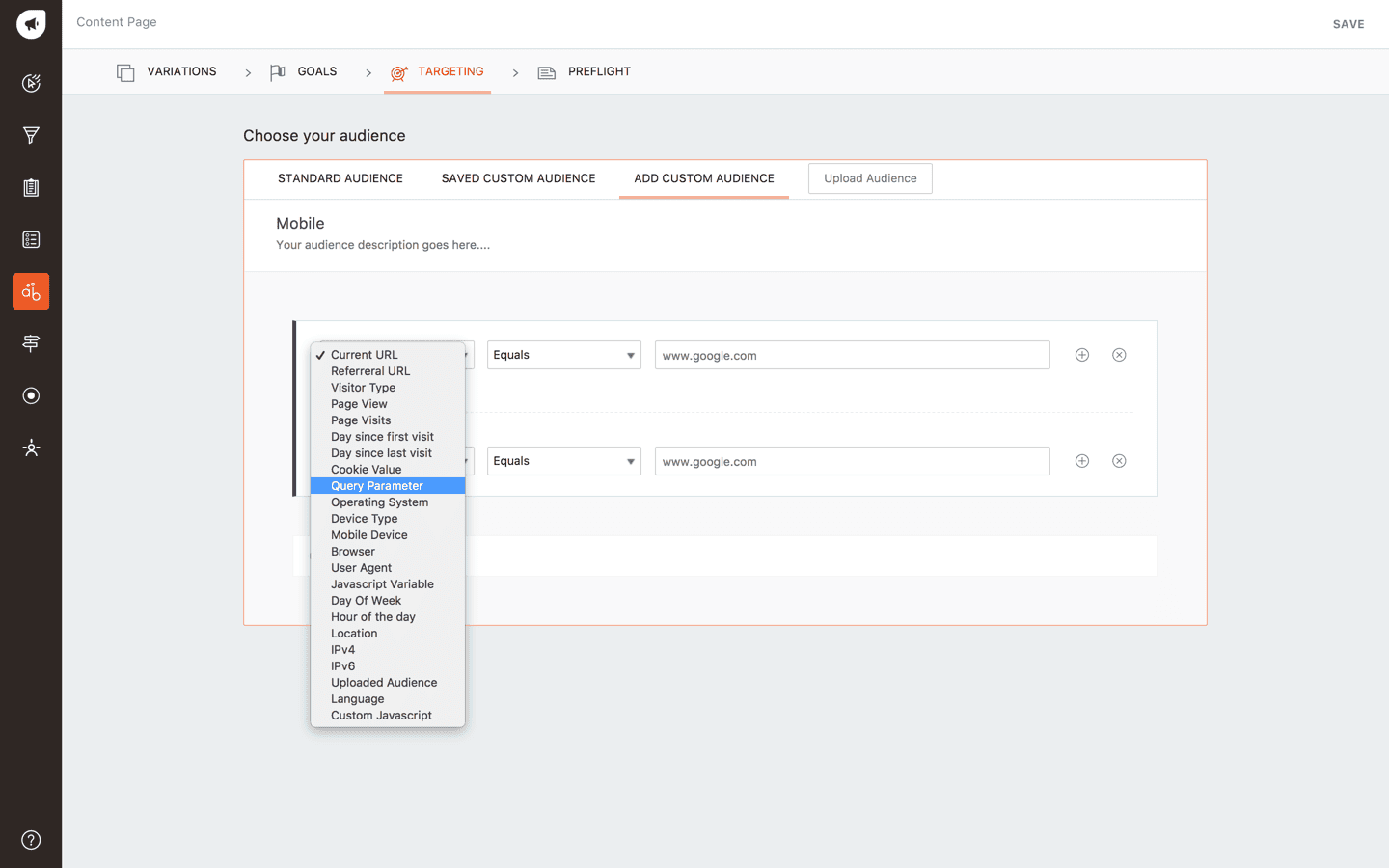The width and height of the screenshot is (1389, 868).
Task: Open the record circle sidebar icon
Action: coord(31,395)
